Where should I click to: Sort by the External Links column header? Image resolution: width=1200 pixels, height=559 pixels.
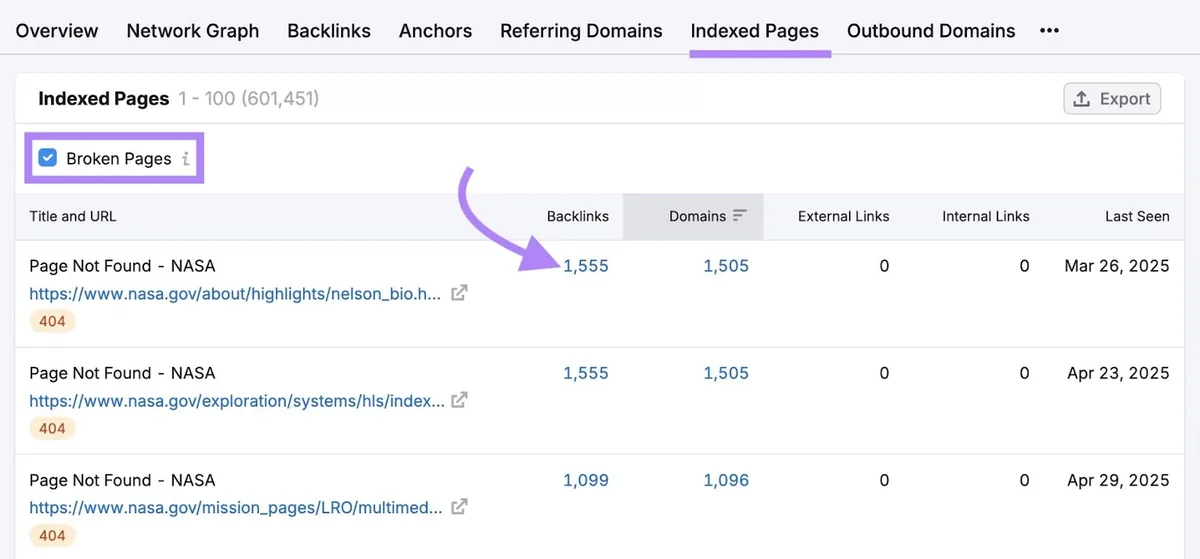843,216
